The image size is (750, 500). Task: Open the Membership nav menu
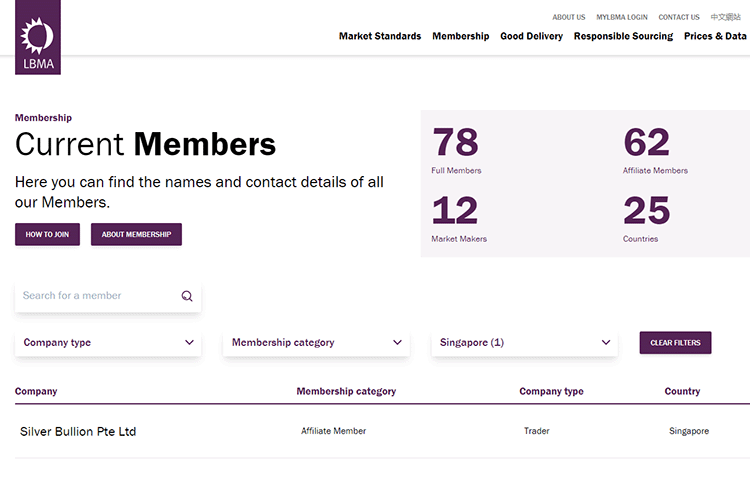(460, 36)
